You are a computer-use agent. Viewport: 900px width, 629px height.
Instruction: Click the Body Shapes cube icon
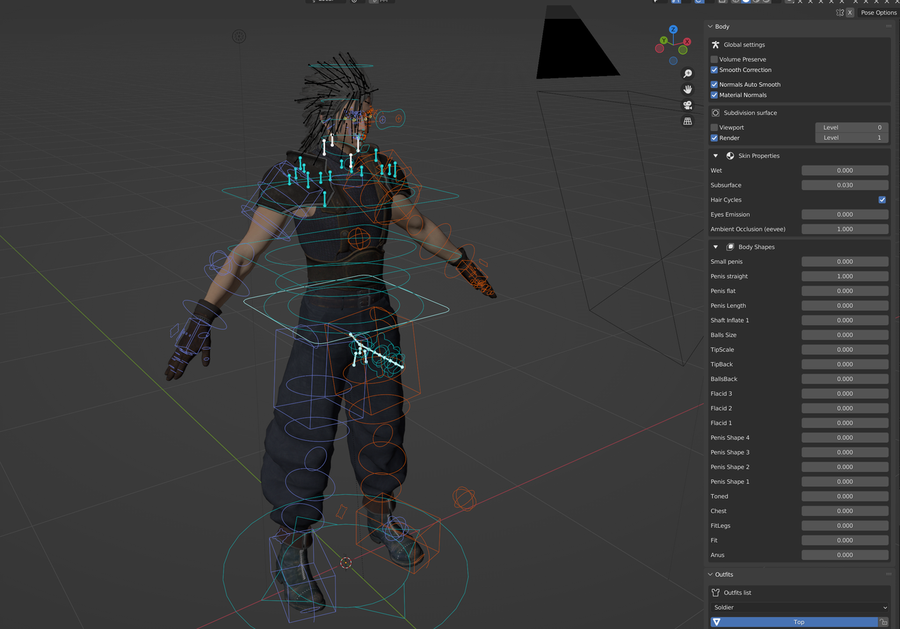click(730, 247)
